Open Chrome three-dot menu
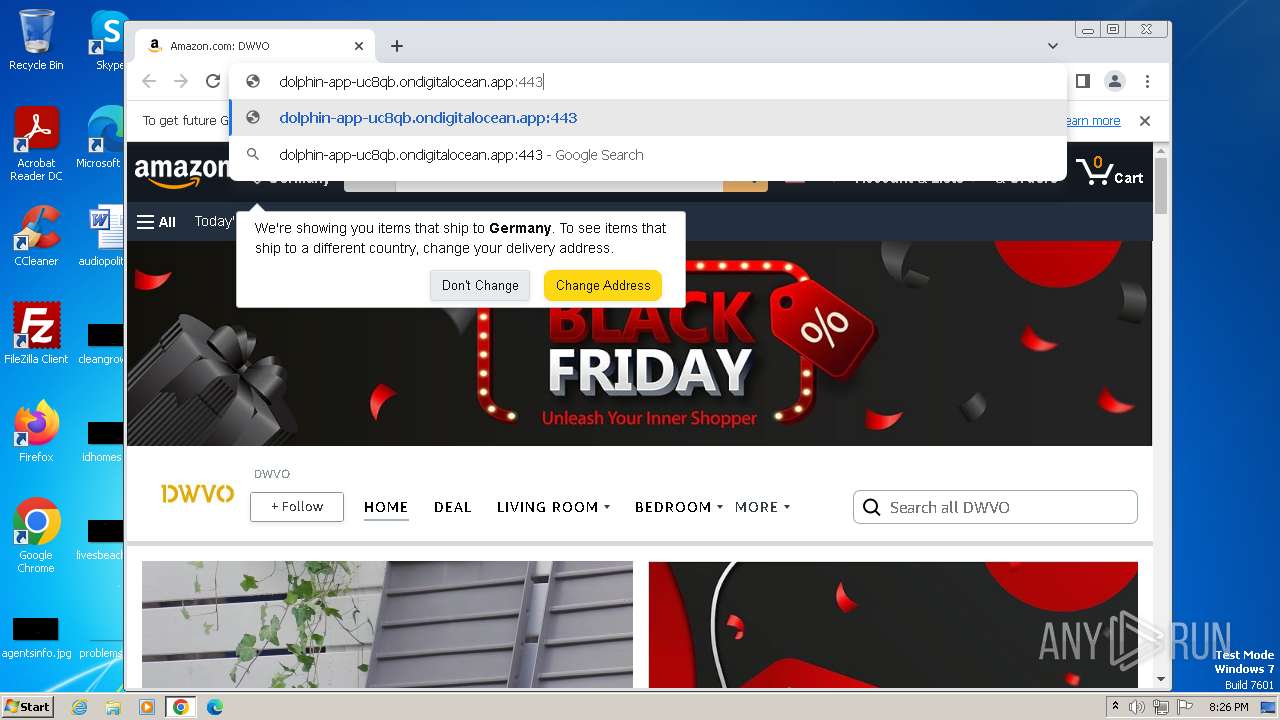Image resolution: width=1280 pixels, height=720 pixels. click(1148, 81)
